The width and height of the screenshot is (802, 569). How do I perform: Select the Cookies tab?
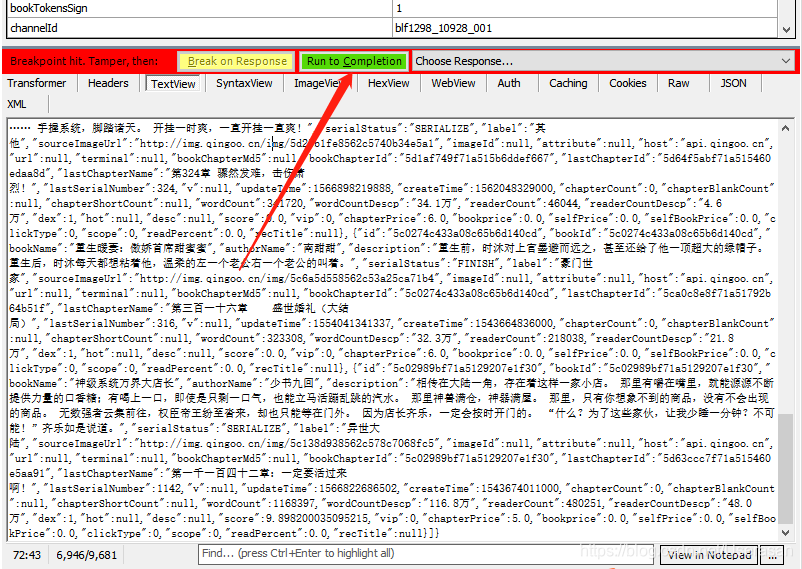628,83
